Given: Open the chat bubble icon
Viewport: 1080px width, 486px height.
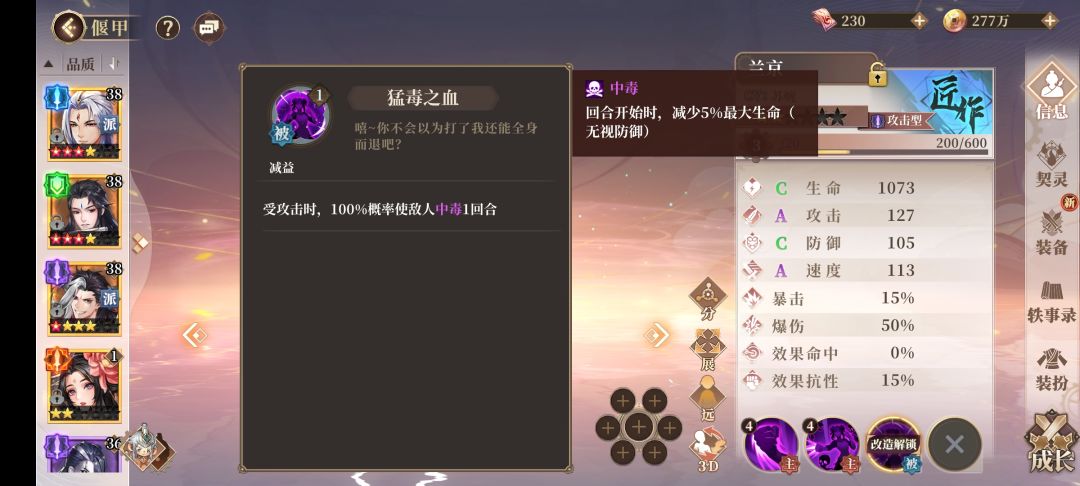Looking at the screenshot, I should point(209,28).
